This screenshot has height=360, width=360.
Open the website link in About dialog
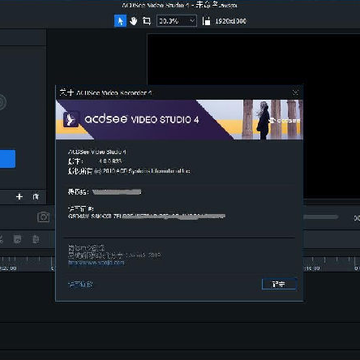[96, 262]
